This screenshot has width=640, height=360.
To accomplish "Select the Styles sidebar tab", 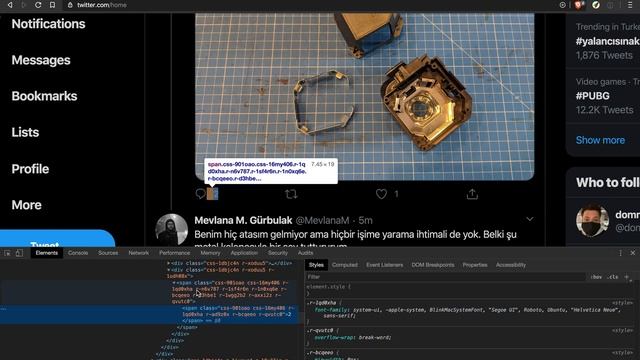I will coord(316,265).
